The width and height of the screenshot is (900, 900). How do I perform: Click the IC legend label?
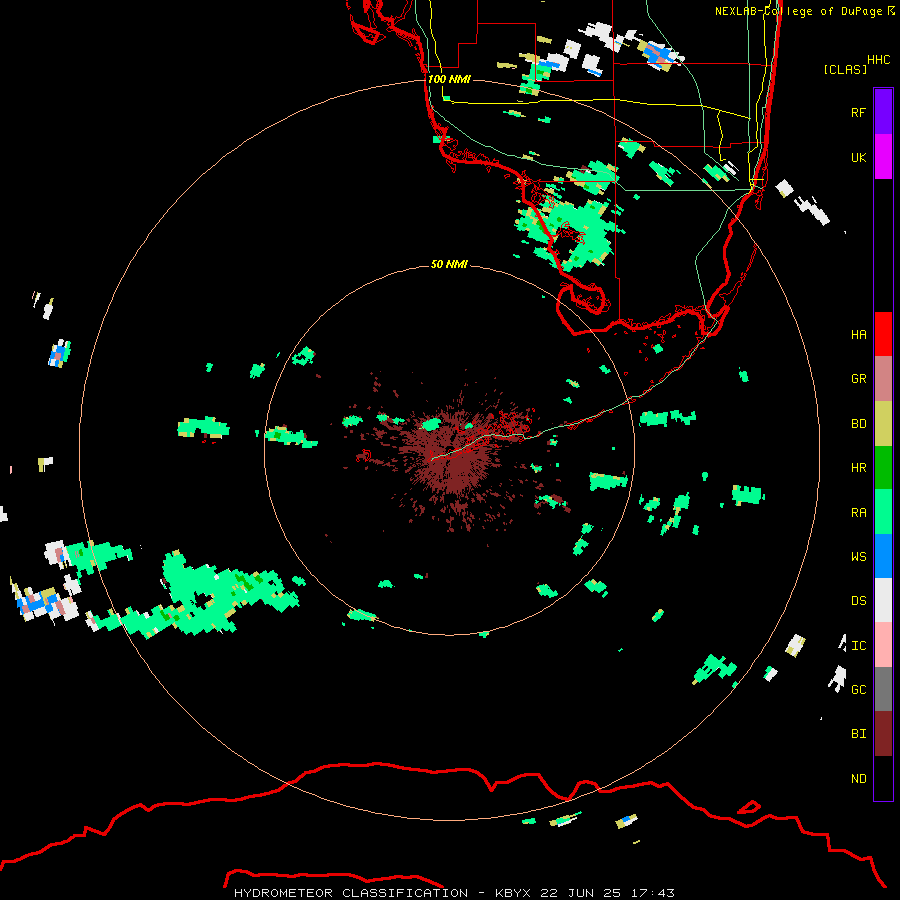[858, 646]
